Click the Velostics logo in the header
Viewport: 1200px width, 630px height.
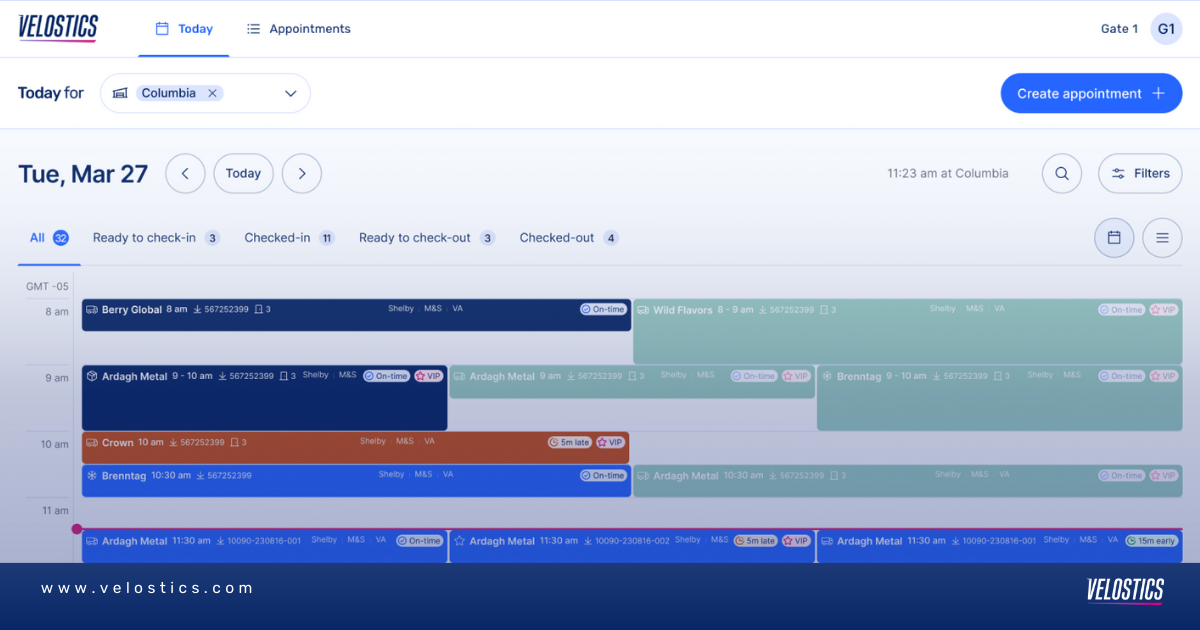click(x=58, y=28)
